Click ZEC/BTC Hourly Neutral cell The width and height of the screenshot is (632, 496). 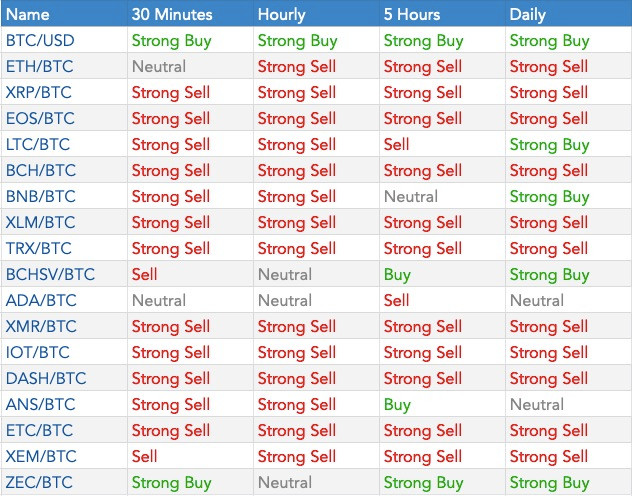coord(285,482)
